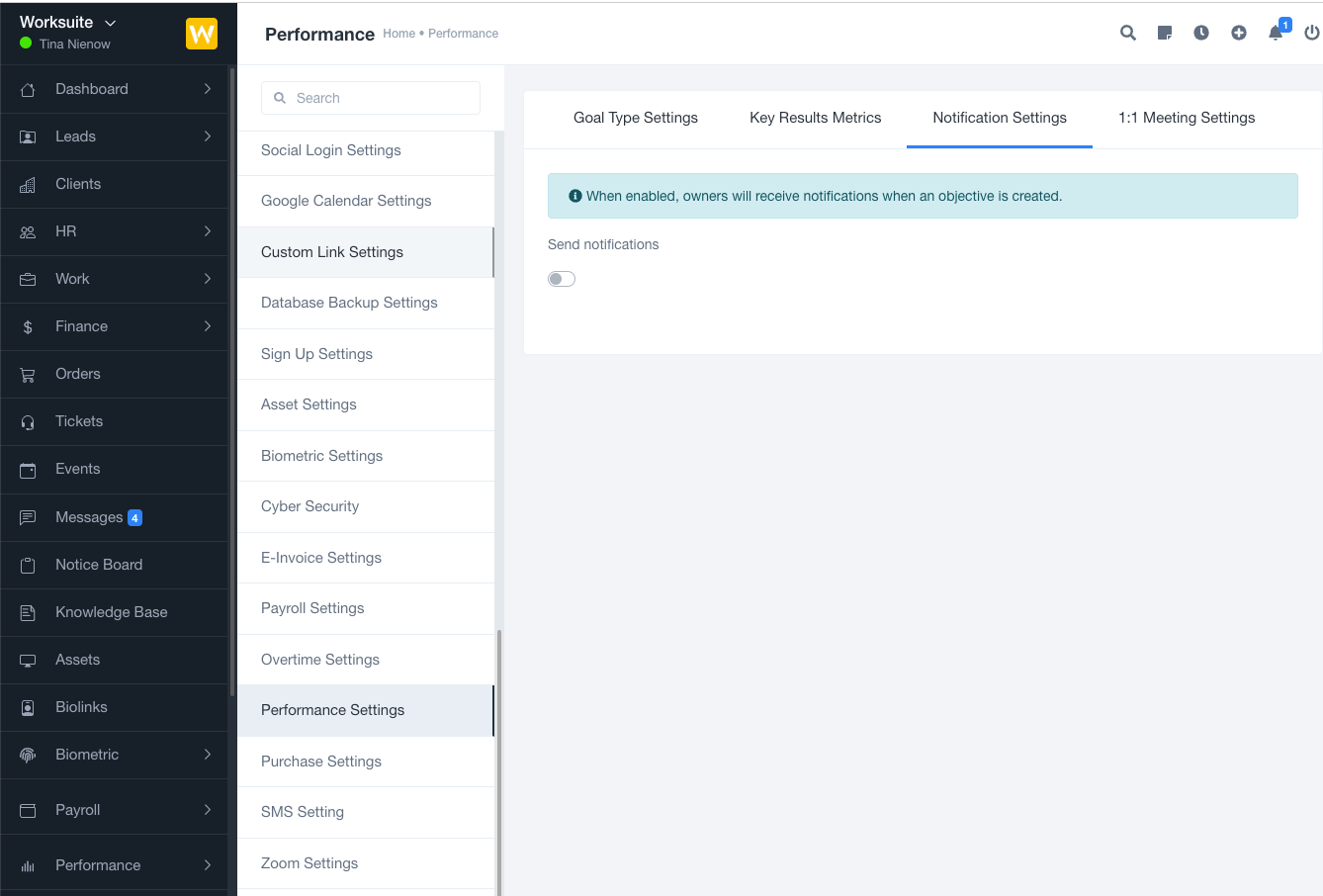This screenshot has height=896, width=1323.
Task: Open the 1:1 Meeting Settings tab
Action: 1187,118
